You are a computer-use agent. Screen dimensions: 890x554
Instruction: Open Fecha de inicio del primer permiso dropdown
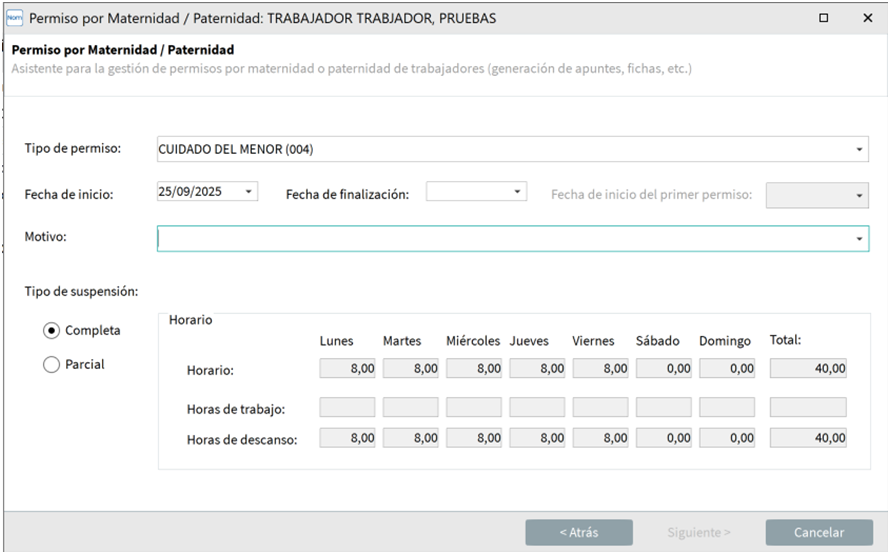tap(860, 196)
